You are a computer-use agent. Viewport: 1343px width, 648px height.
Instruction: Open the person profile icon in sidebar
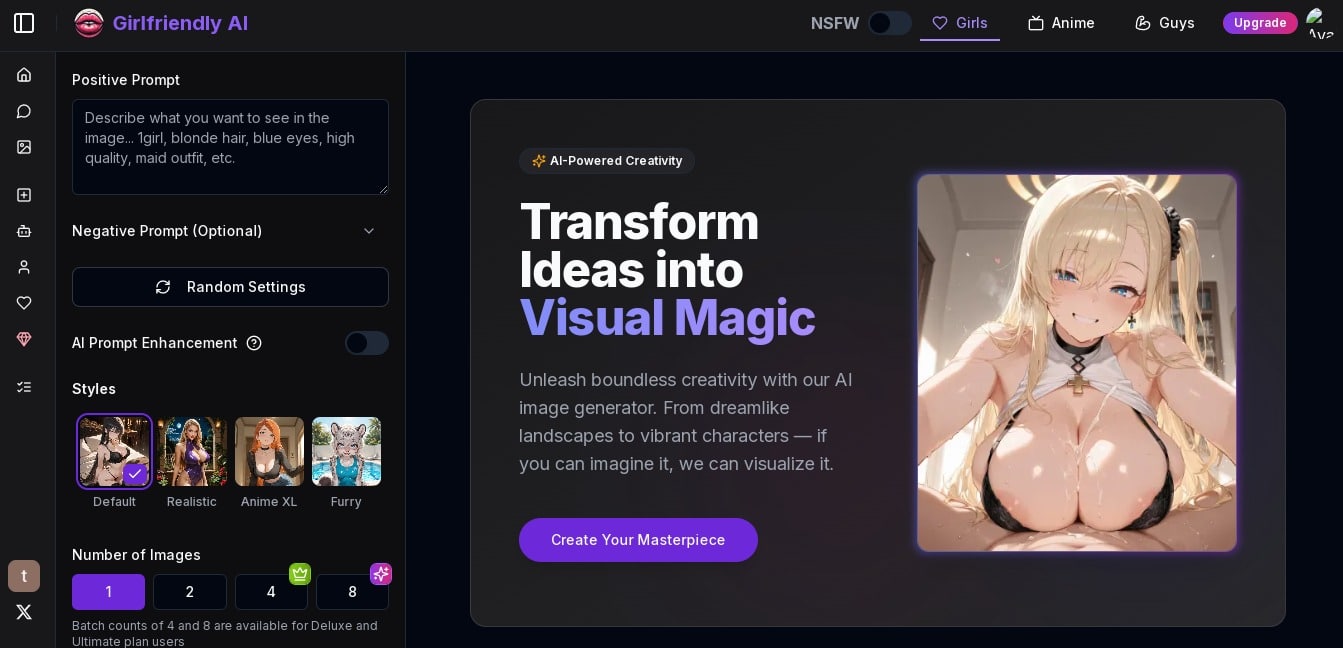coord(24,267)
